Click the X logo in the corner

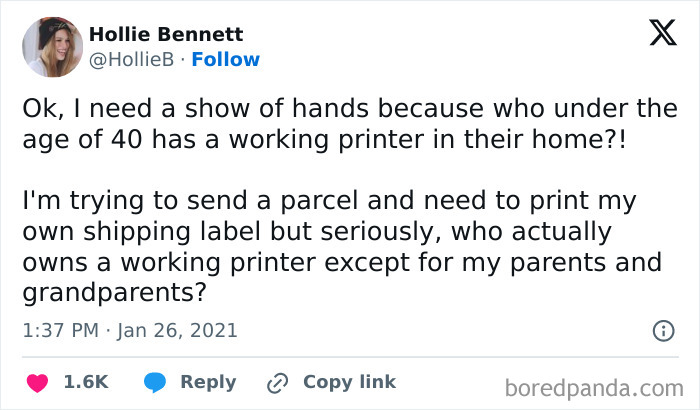pos(663,33)
